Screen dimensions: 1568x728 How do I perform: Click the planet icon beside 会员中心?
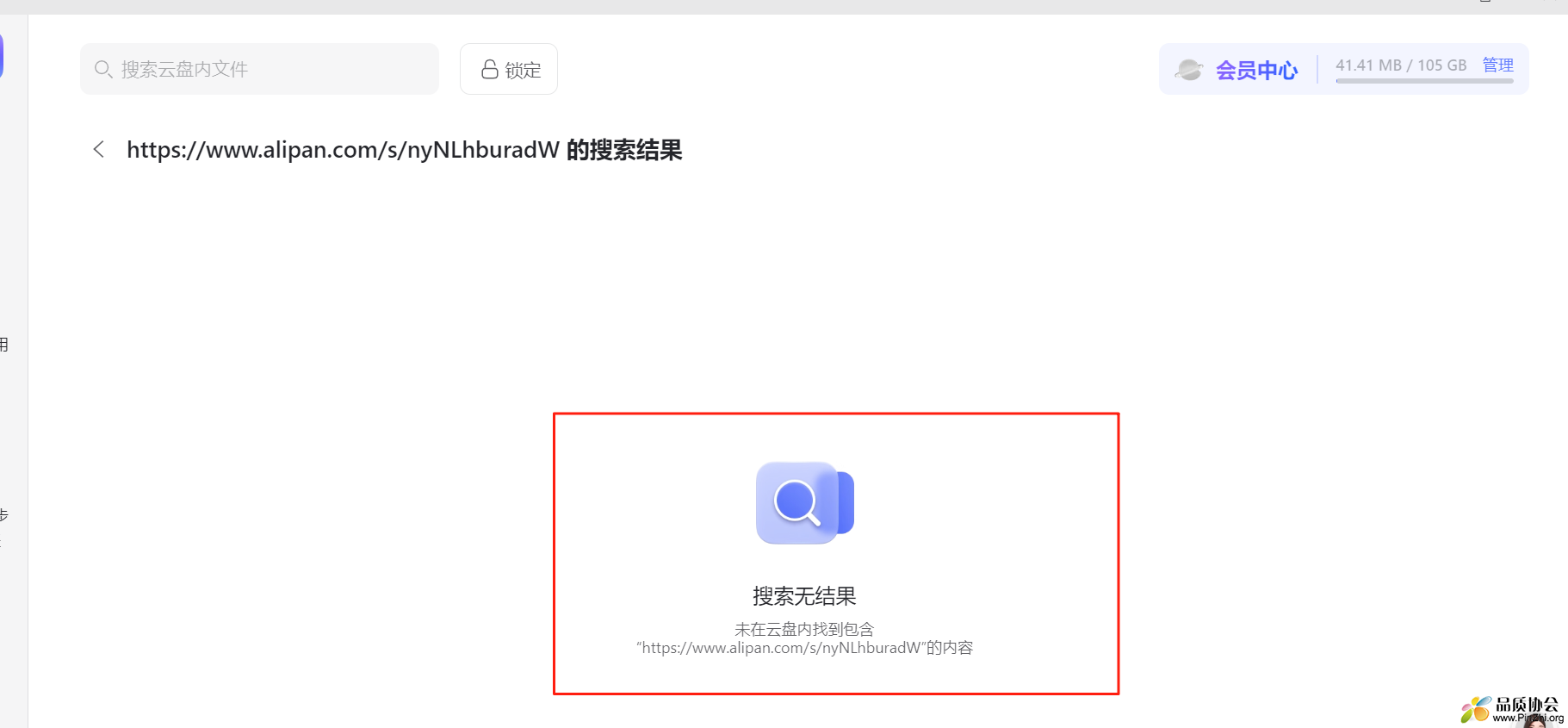tap(1189, 70)
